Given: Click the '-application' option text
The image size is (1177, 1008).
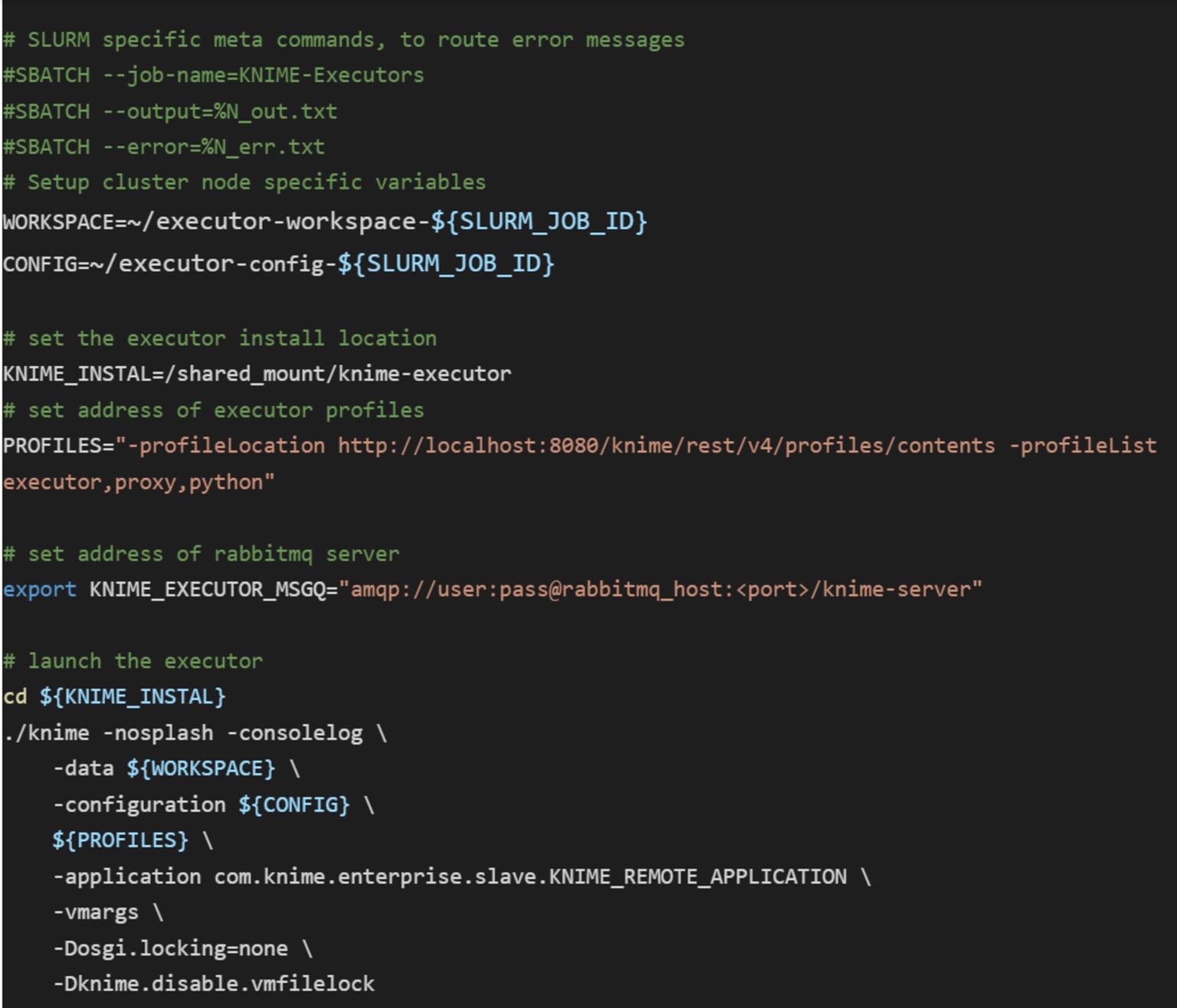Looking at the screenshot, I should [126, 876].
